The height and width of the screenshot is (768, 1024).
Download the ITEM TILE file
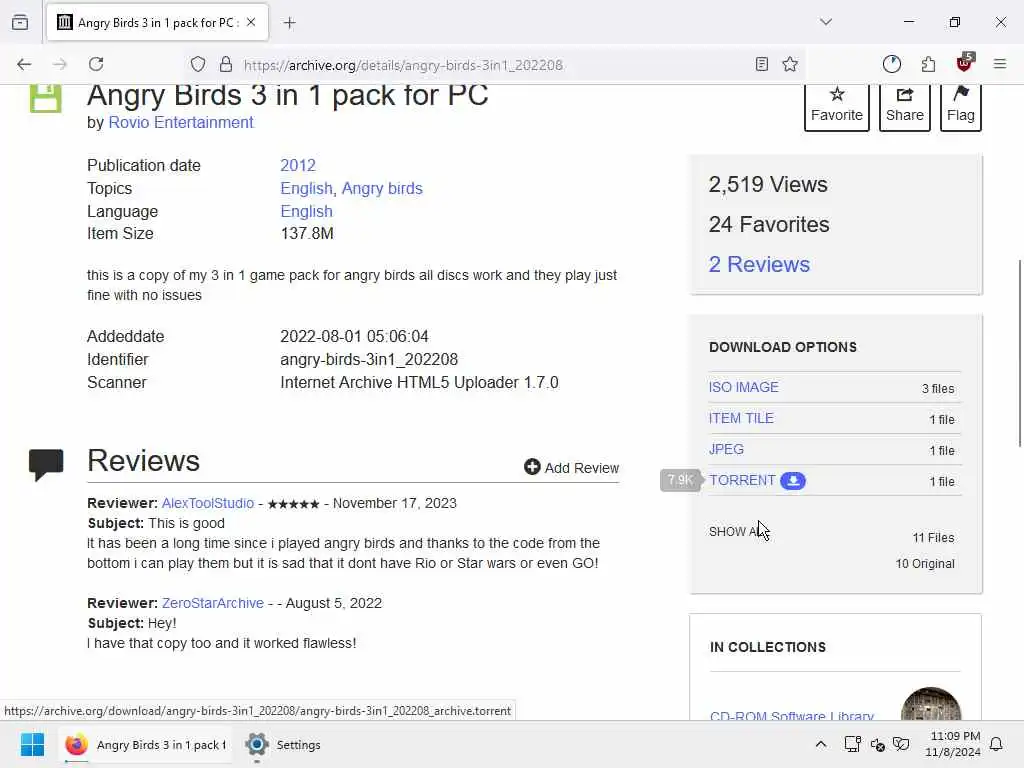pyautogui.click(x=741, y=418)
